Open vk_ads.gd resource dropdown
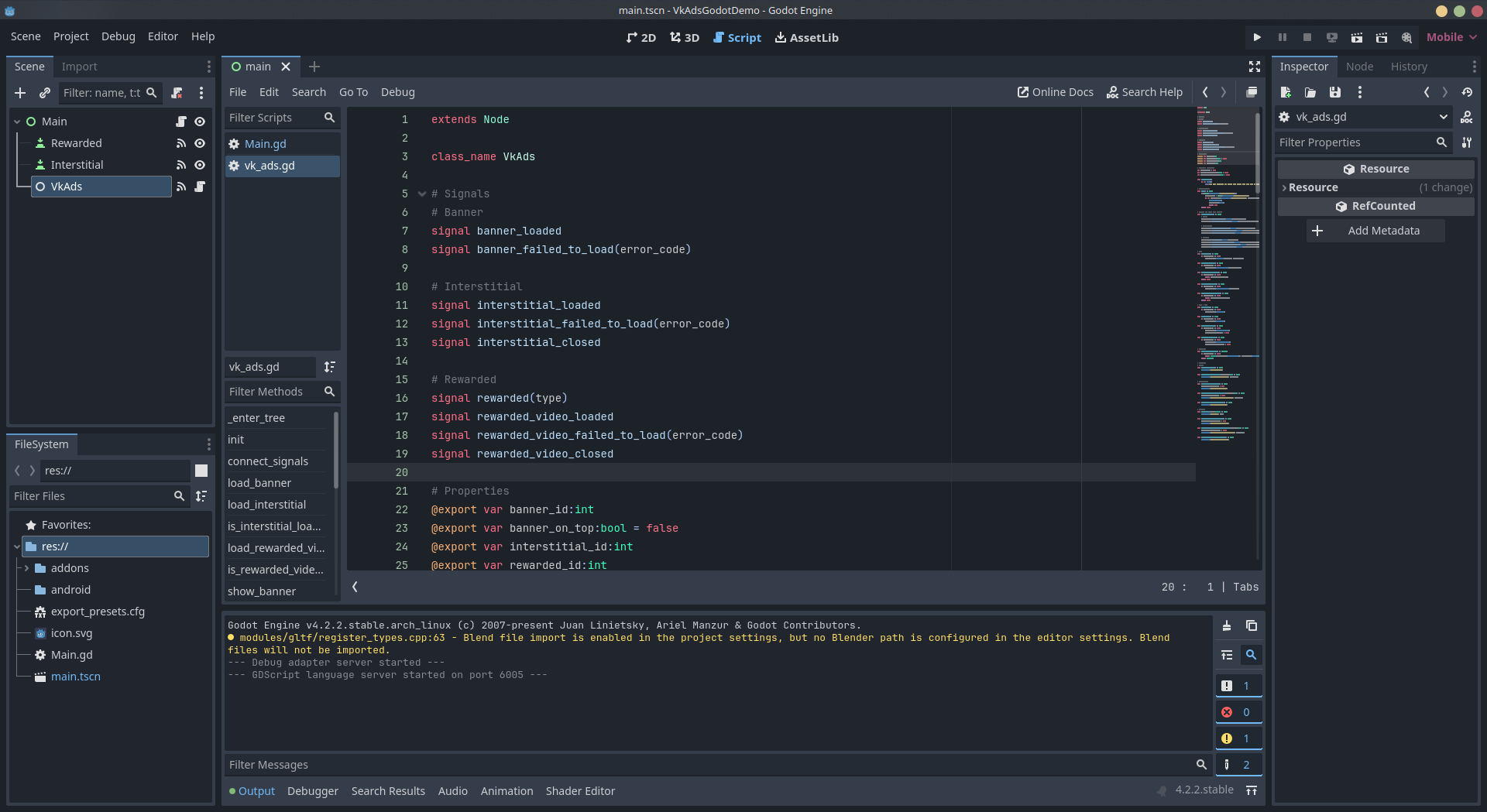The image size is (1487, 812). [x=1363, y=117]
